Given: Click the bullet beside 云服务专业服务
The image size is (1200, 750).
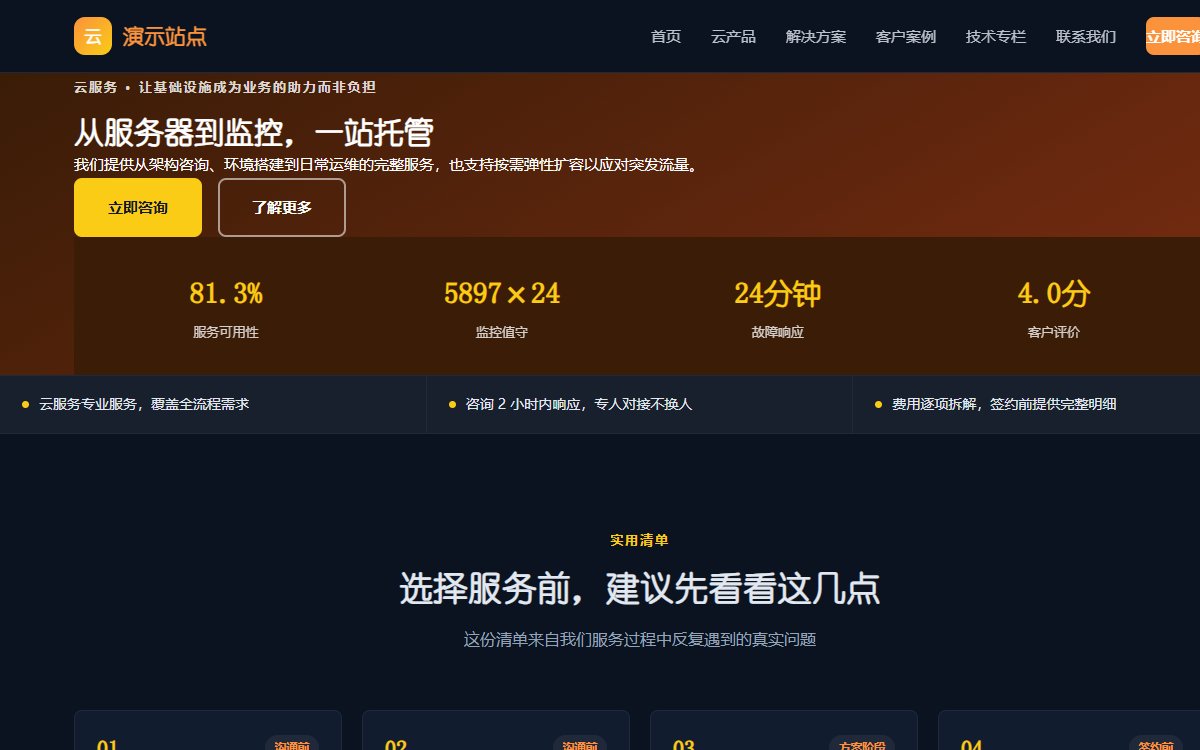Looking at the screenshot, I should 25,405.
